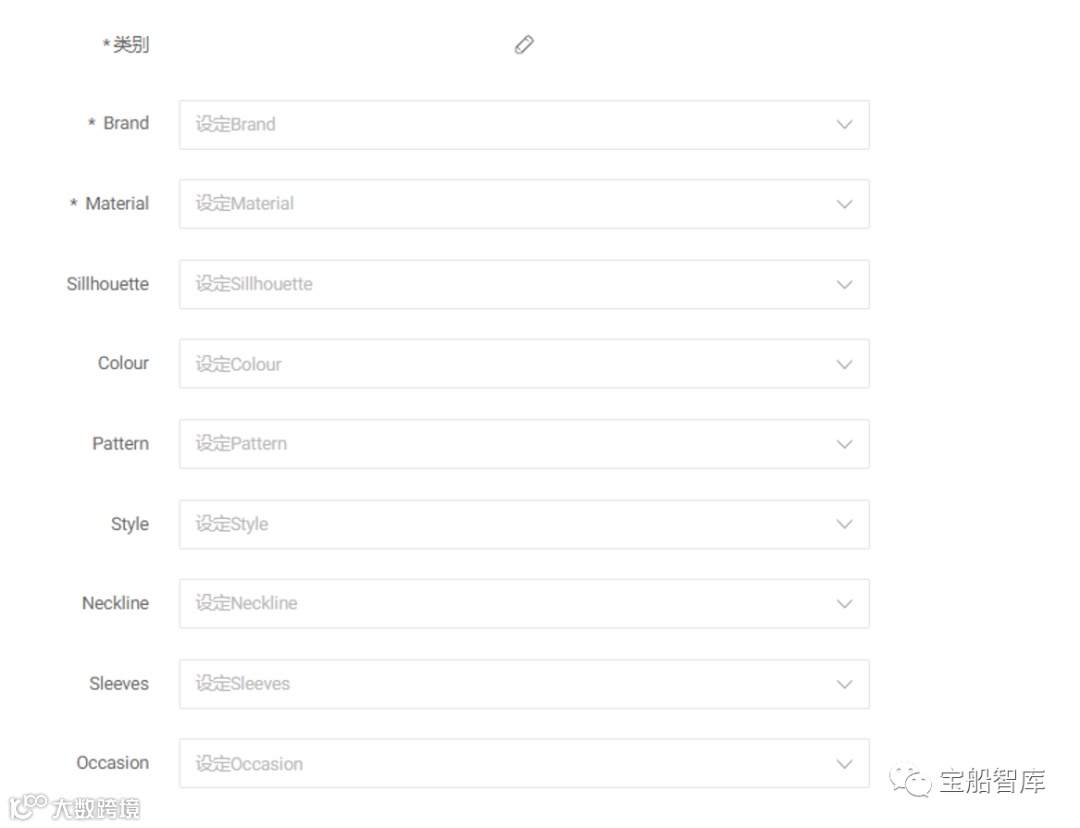
Task: Click the Sleeves chevron arrow
Action: click(x=844, y=684)
